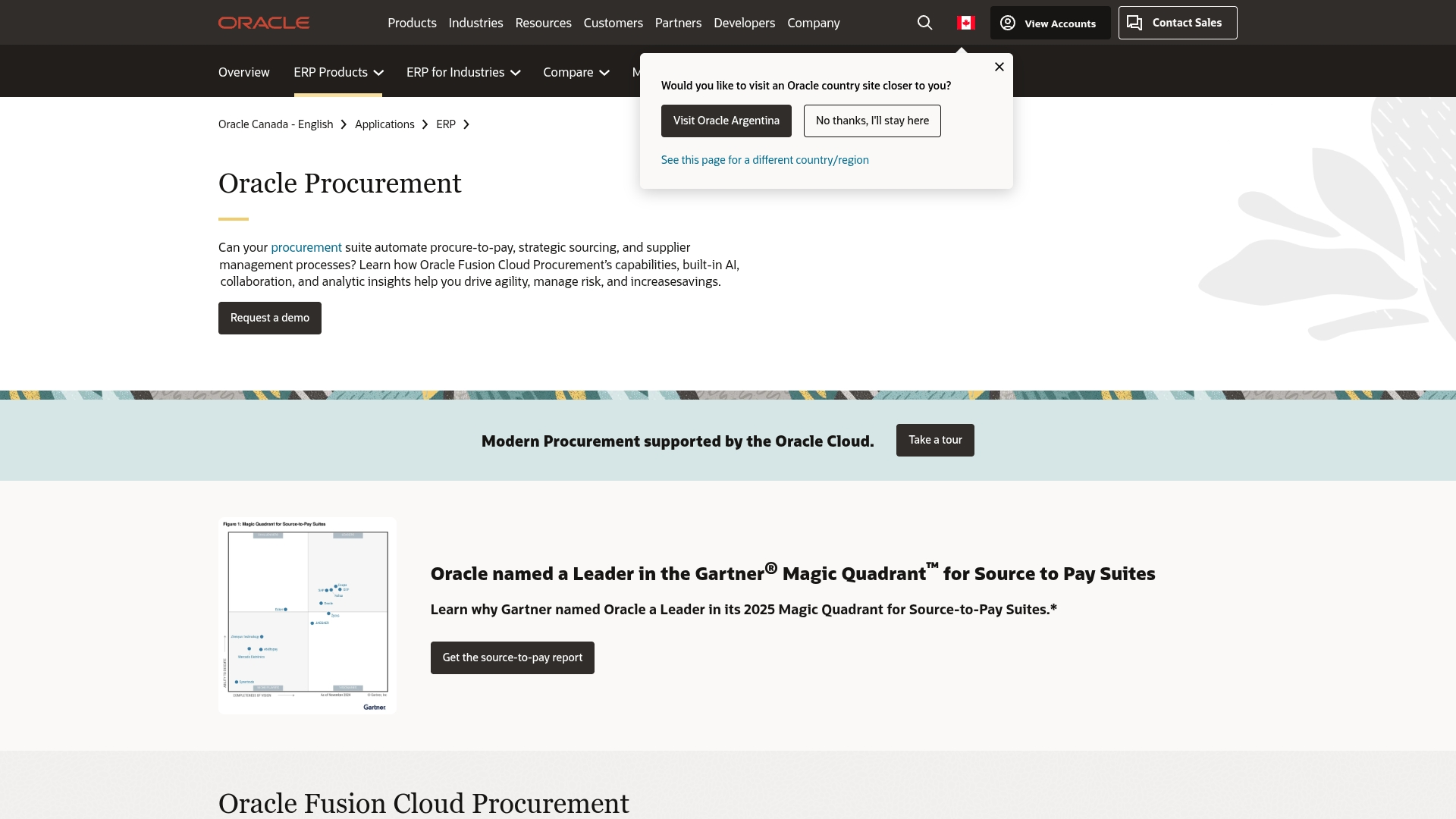This screenshot has height=819, width=1456.
Task: Open the Industries menu
Action: coord(475,23)
